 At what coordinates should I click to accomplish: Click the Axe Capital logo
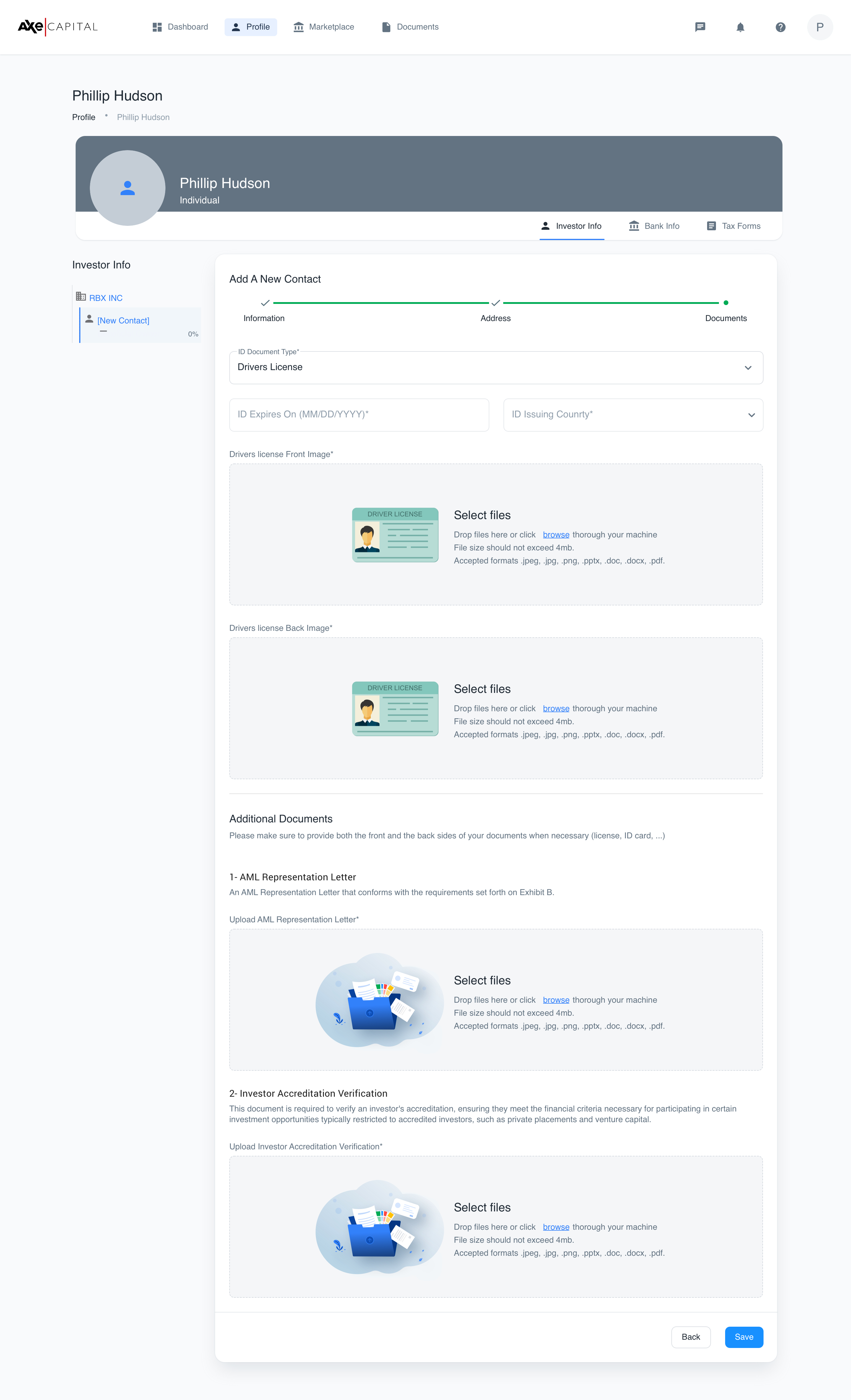tap(58, 27)
